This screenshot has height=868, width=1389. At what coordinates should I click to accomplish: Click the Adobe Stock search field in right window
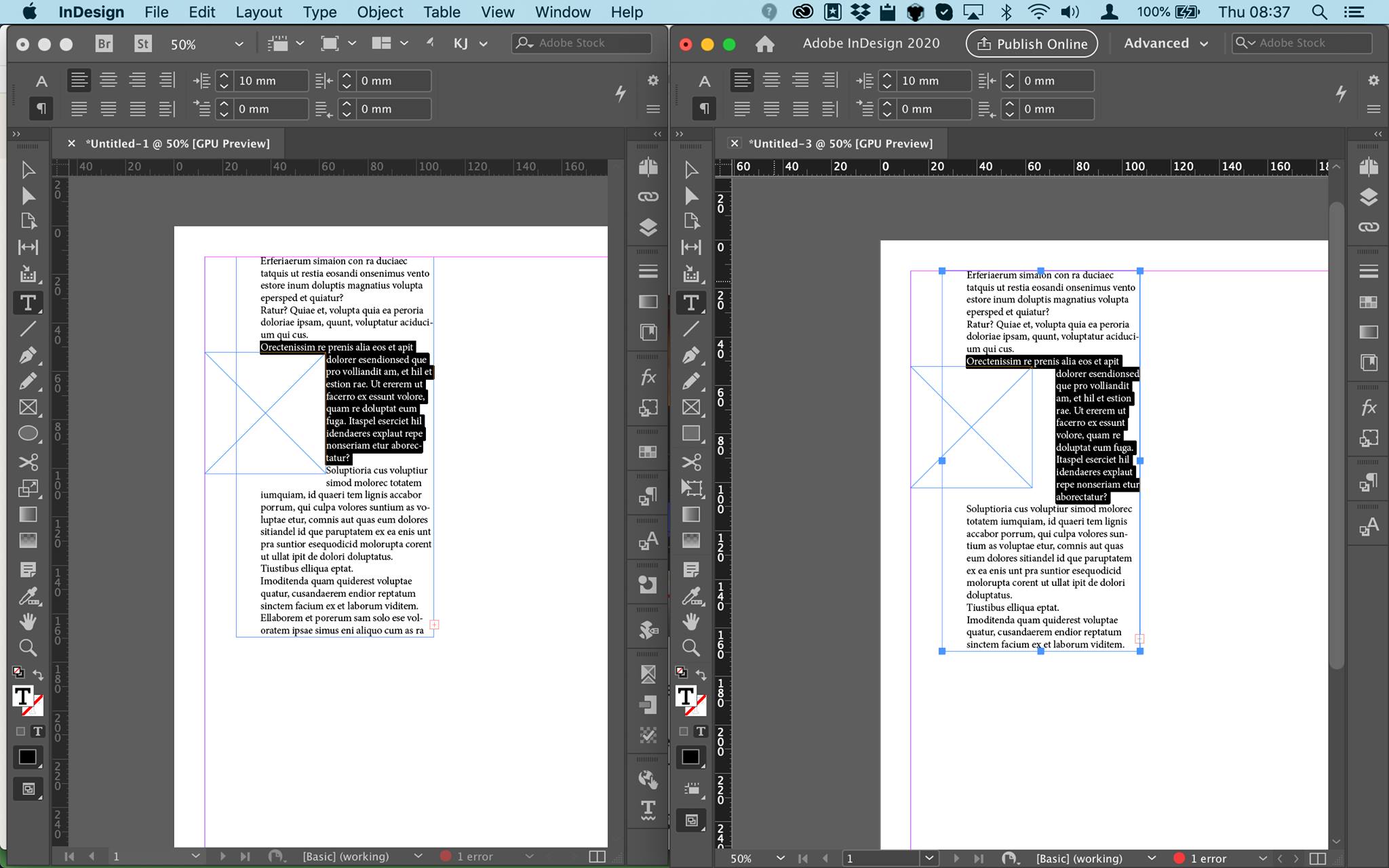(x=1302, y=43)
